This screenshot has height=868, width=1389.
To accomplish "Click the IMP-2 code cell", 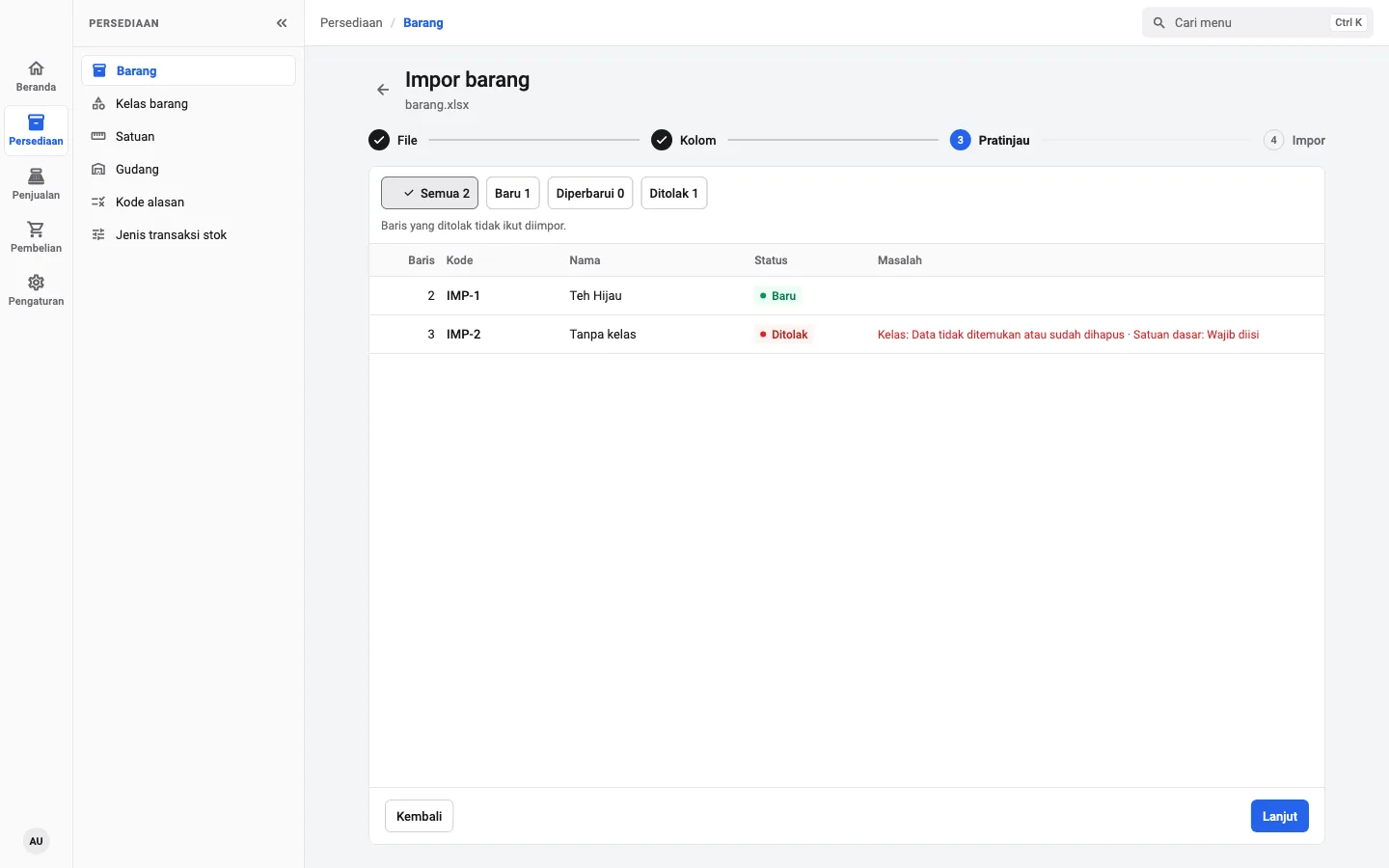I will (464, 335).
